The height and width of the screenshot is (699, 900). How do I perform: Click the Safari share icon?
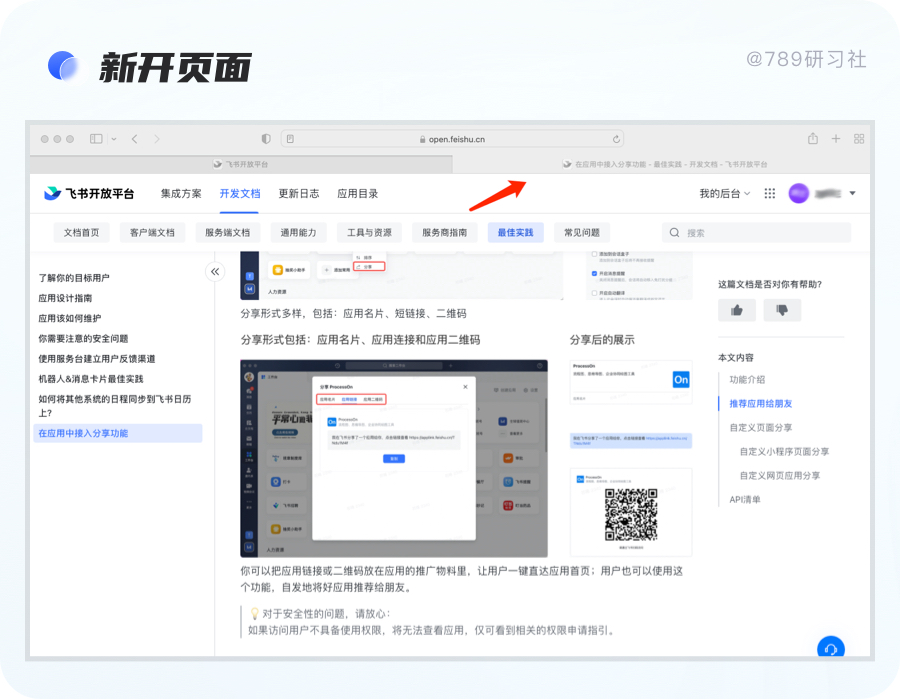[813, 138]
